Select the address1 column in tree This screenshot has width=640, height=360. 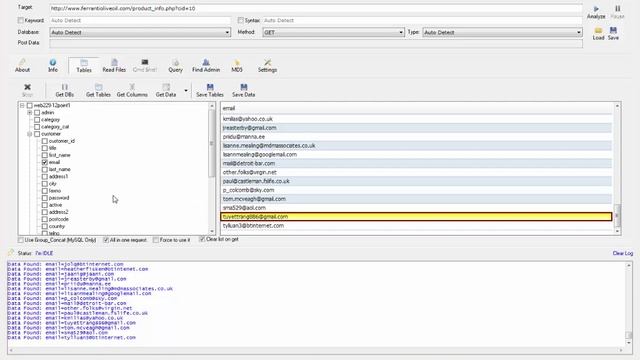coord(58,176)
